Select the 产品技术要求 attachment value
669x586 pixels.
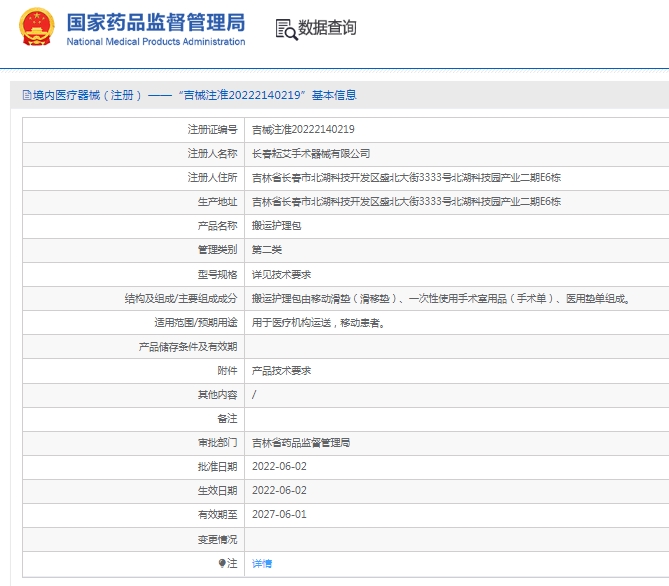(x=282, y=370)
